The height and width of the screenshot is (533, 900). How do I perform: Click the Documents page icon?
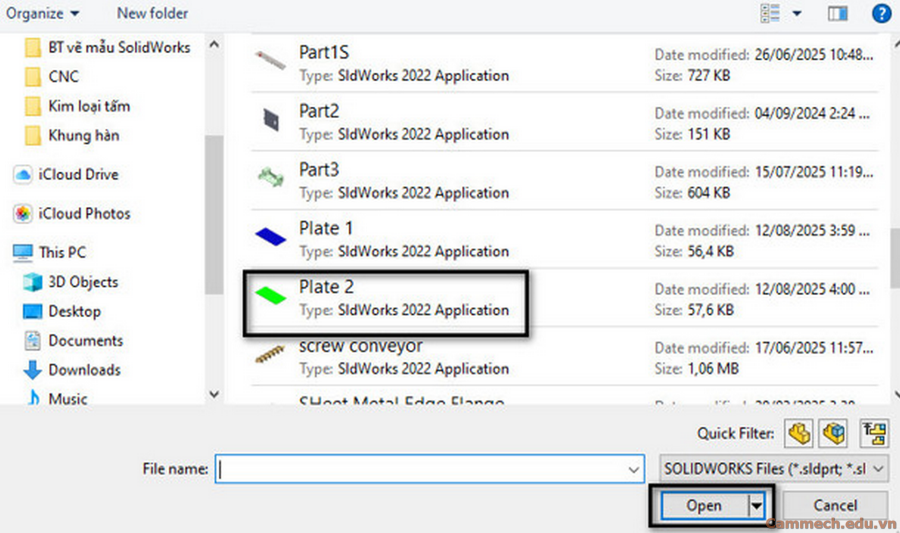pyautogui.click(x=33, y=341)
